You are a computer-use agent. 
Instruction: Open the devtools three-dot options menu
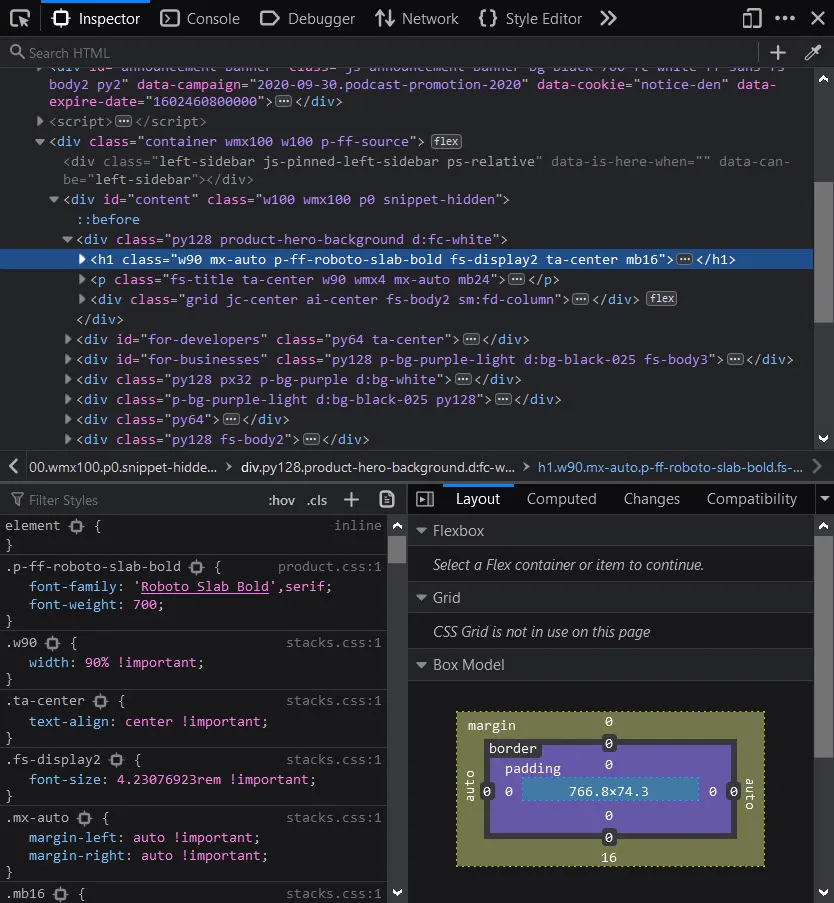click(x=785, y=18)
